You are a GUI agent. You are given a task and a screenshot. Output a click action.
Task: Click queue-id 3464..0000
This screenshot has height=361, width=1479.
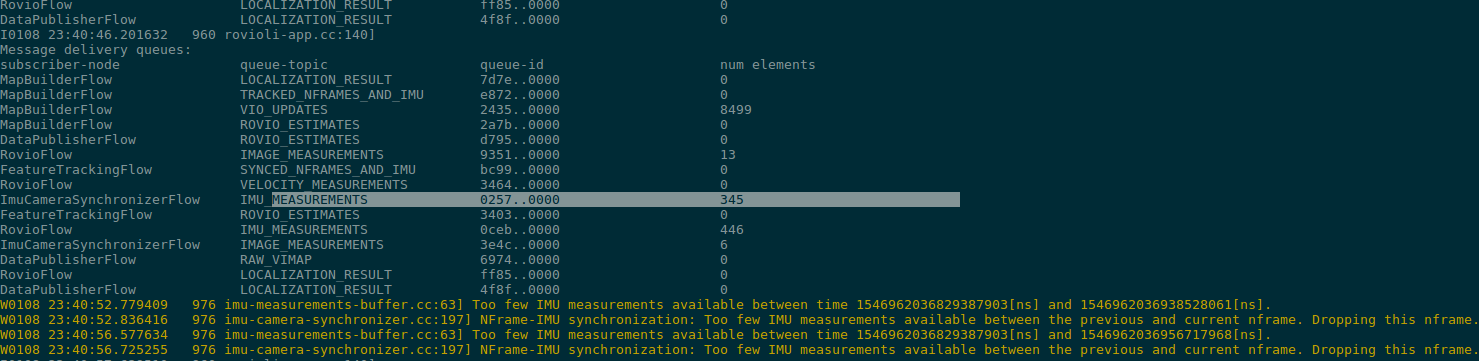point(520,185)
